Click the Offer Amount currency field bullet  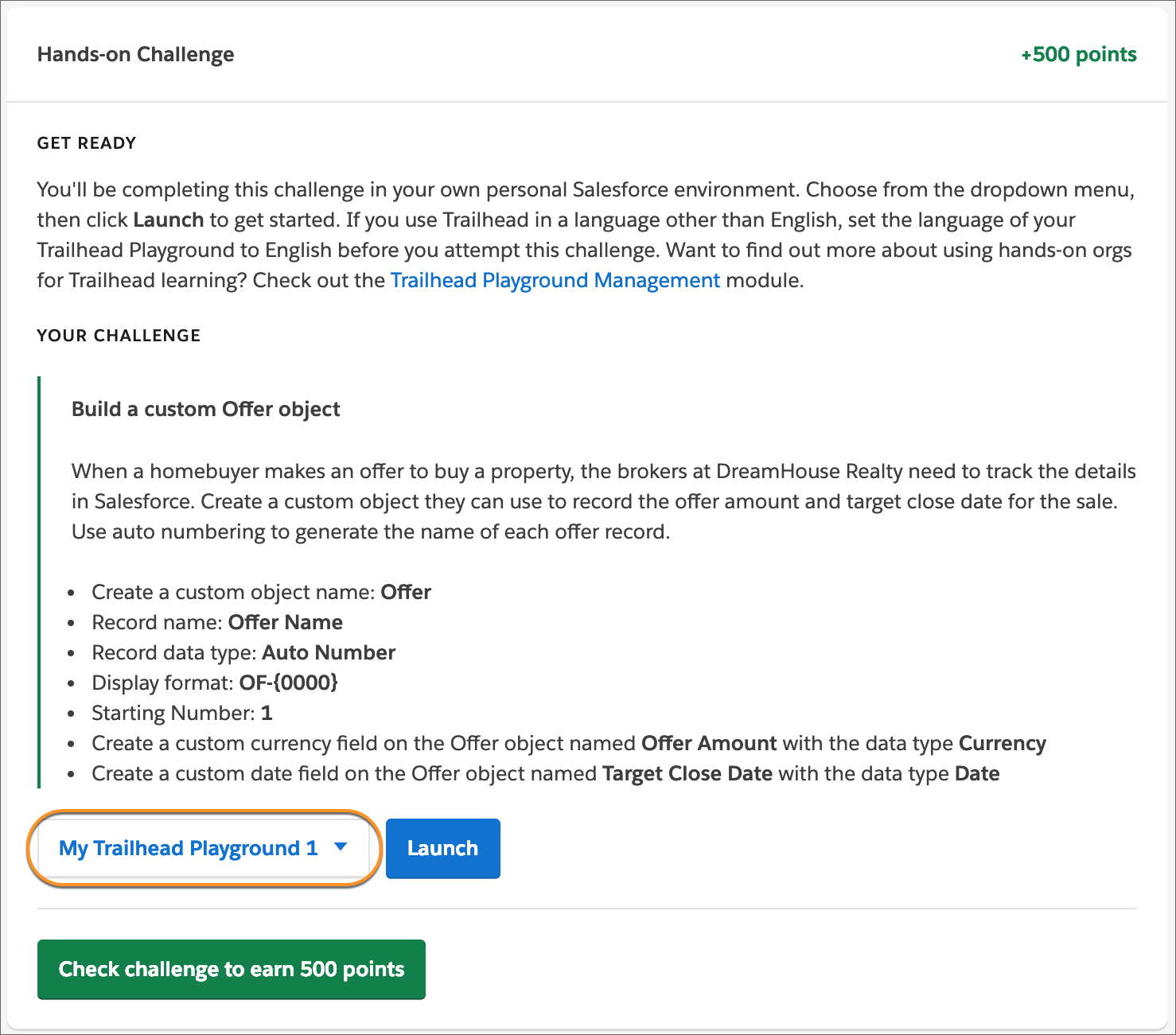click(569, 743)
